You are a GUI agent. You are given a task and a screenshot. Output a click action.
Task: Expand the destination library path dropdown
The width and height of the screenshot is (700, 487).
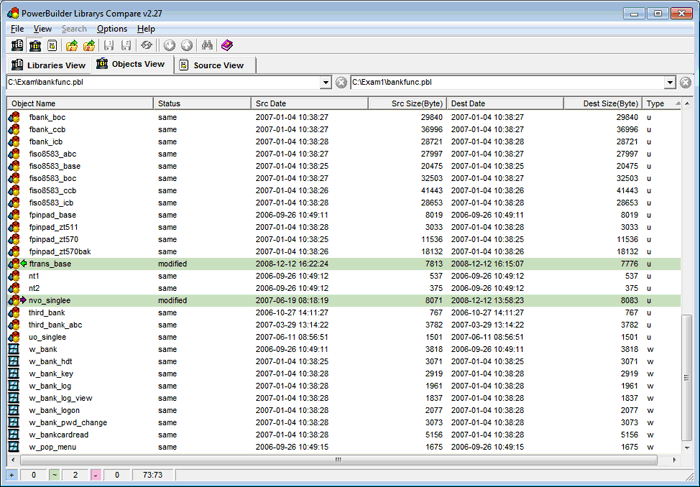click(x=669, y=82)
